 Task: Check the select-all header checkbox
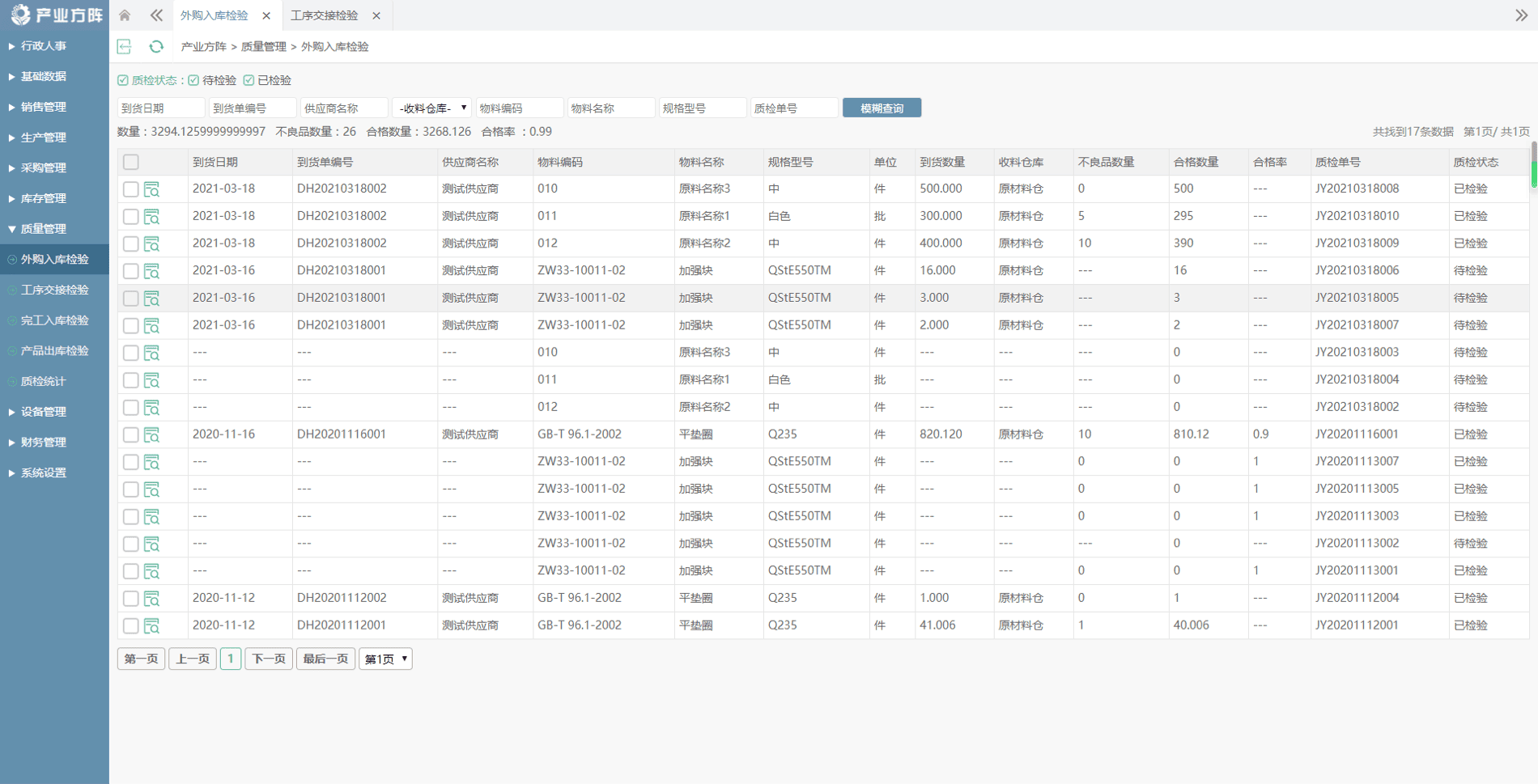(131, 163)
